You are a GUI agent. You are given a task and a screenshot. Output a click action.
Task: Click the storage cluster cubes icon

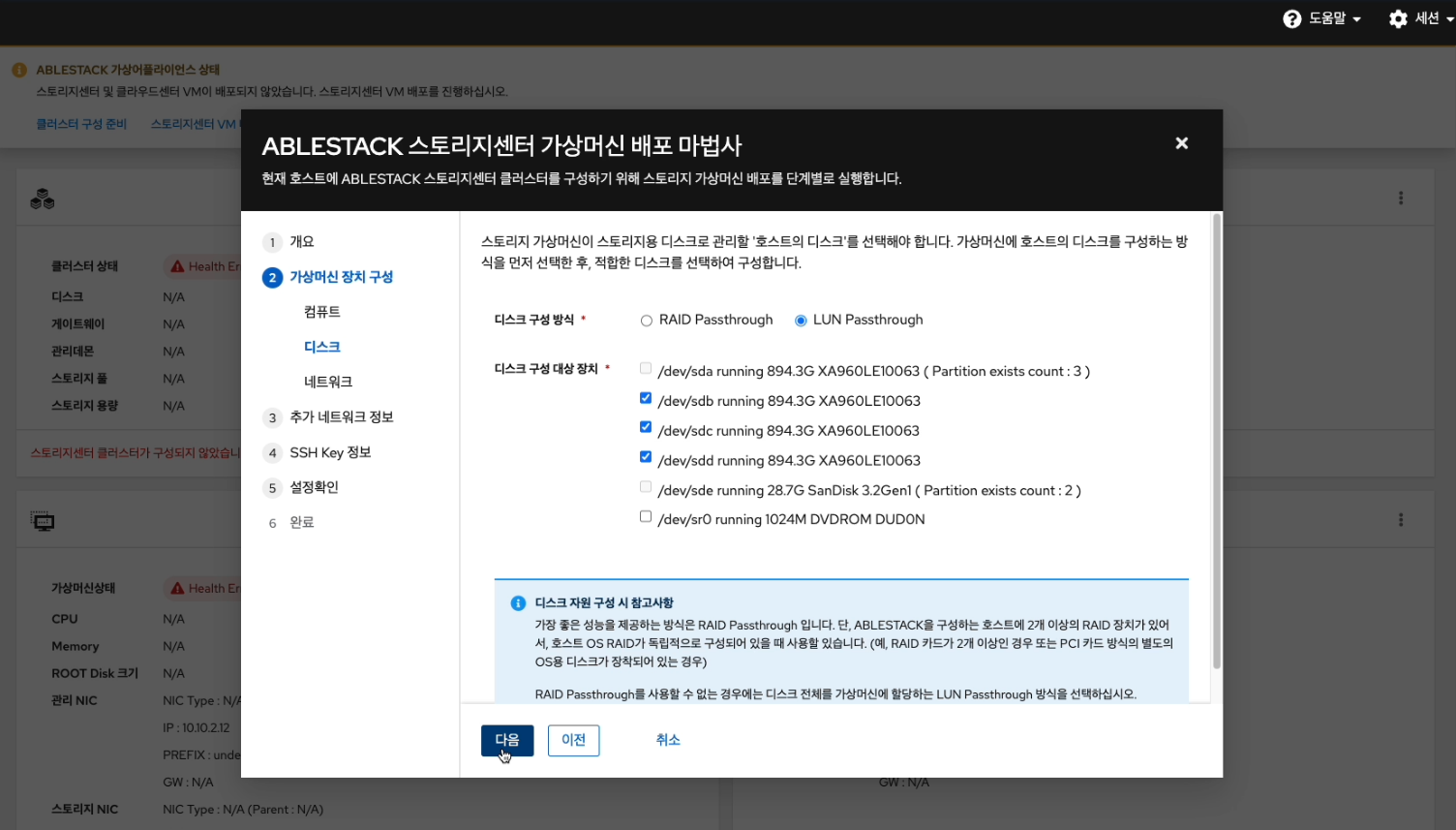click(43, 200)
